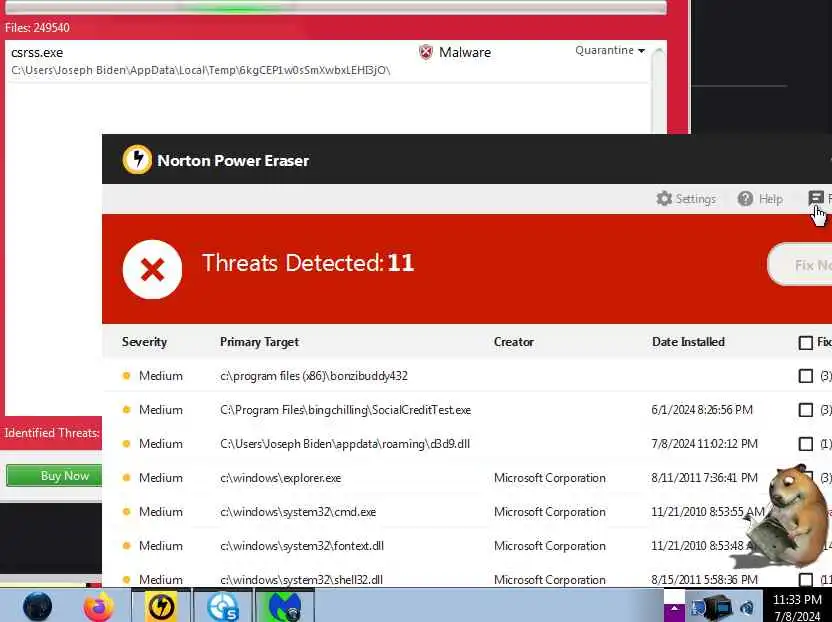Image resolution: width=832 pixels, height=622 pixels.
Task: Open Quarantine dropdown for csrss.exe
Action: pyautogui.click(x=610, y=50)
